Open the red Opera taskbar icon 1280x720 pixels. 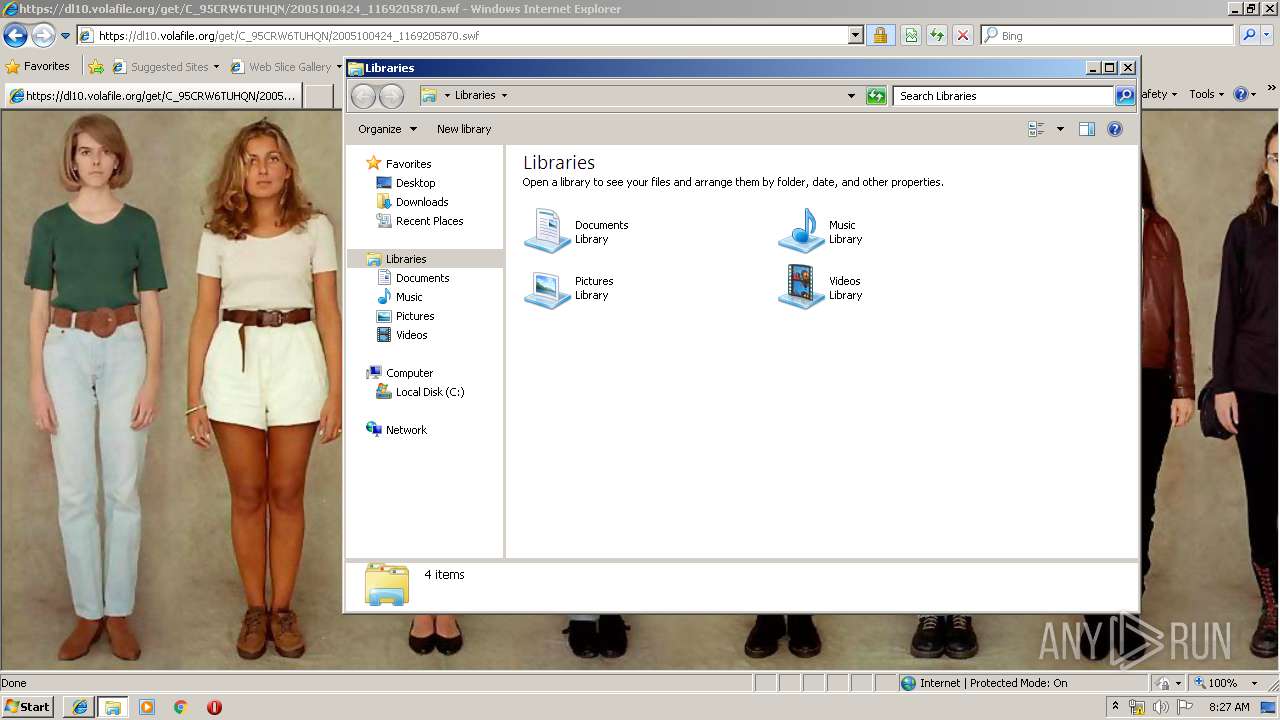[x=214, y=707]
